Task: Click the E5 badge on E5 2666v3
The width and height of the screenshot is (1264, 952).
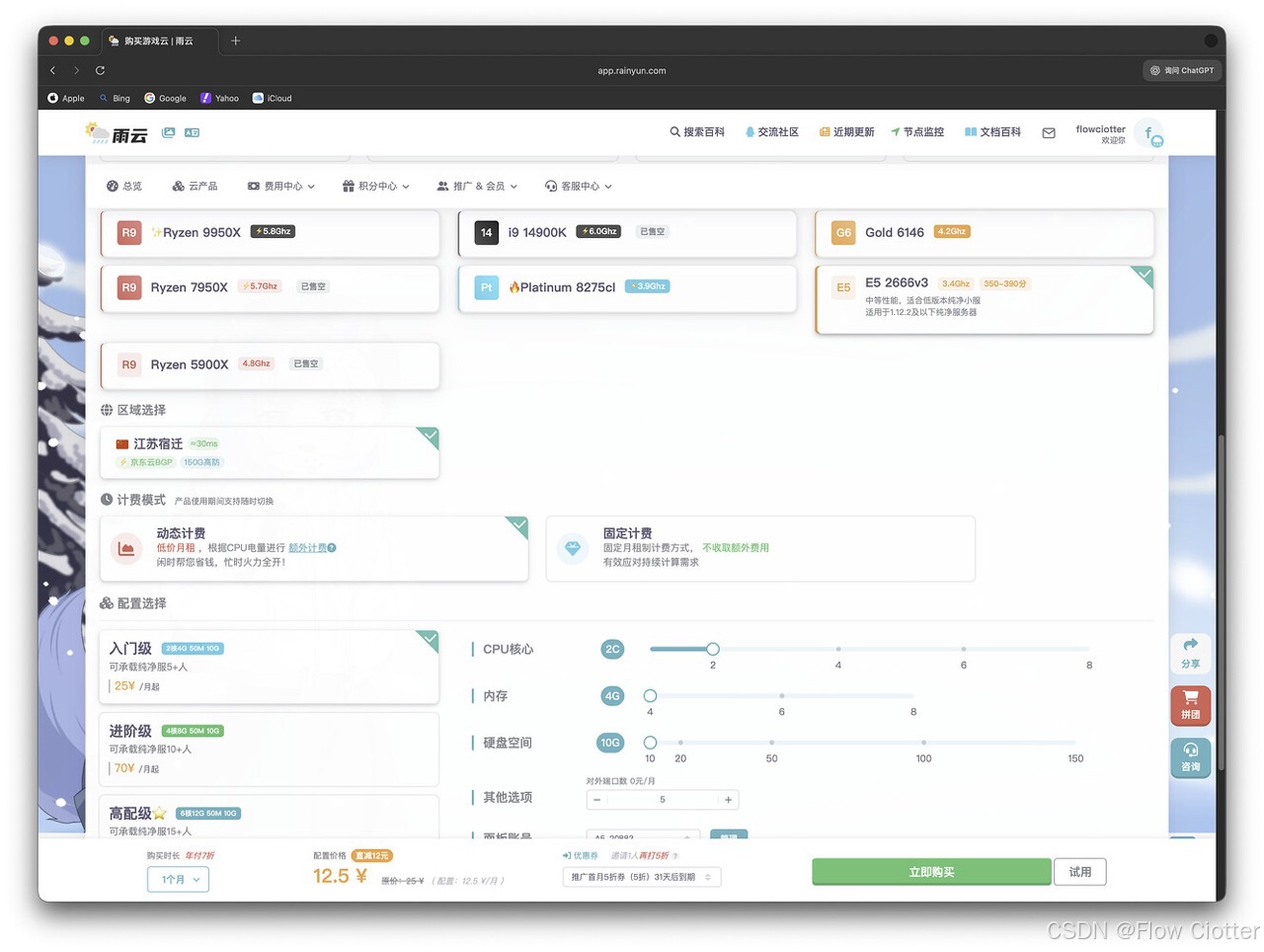Action: [x=843, y=287]
